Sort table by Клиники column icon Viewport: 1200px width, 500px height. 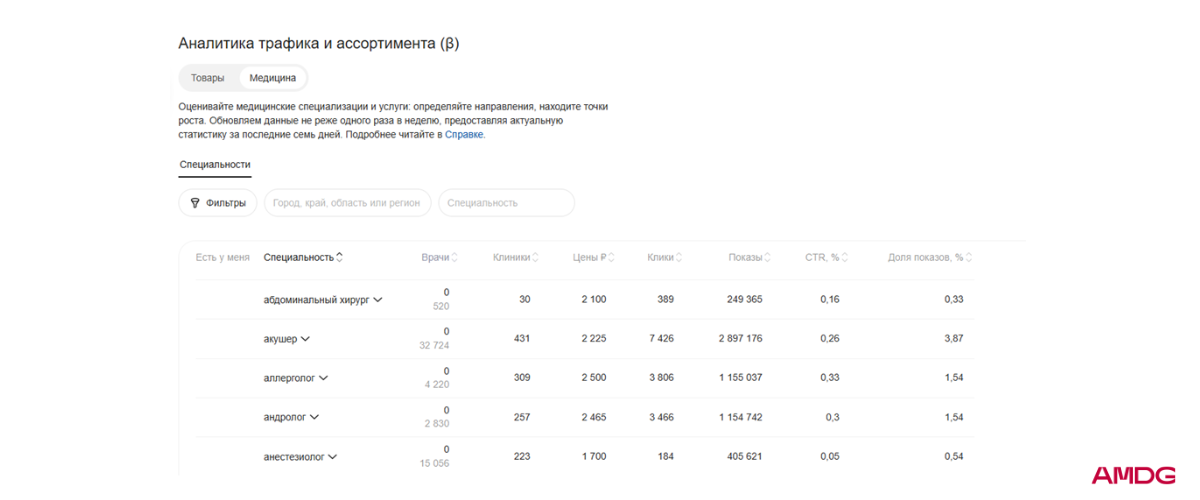pos(535,257)
